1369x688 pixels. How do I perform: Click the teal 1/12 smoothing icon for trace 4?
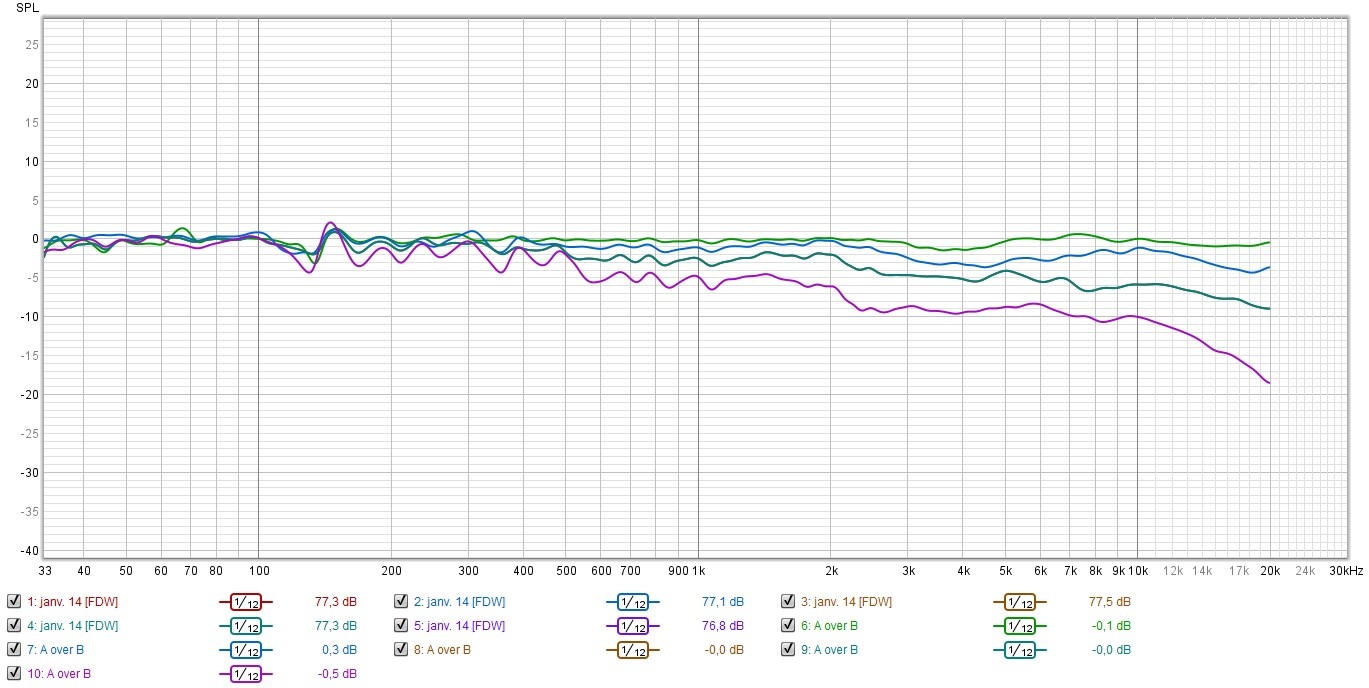pos(245,626)
